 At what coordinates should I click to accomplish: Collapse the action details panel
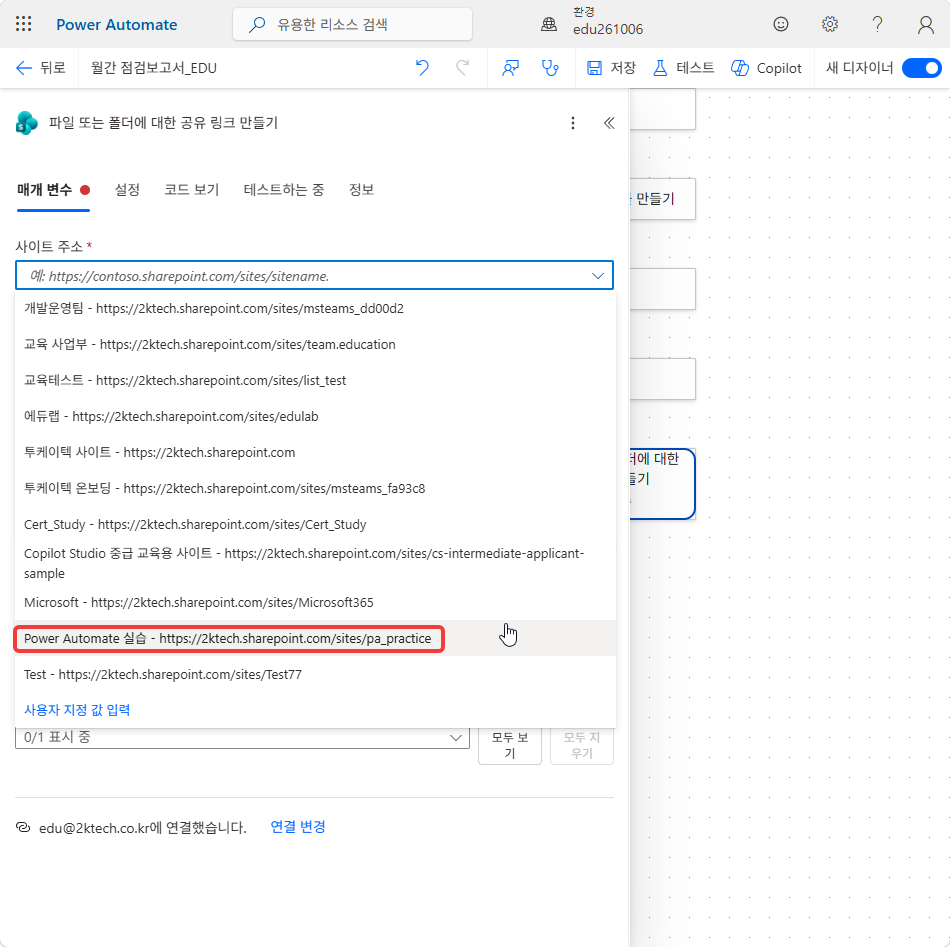pyautogui.click(x=609, y=123)
